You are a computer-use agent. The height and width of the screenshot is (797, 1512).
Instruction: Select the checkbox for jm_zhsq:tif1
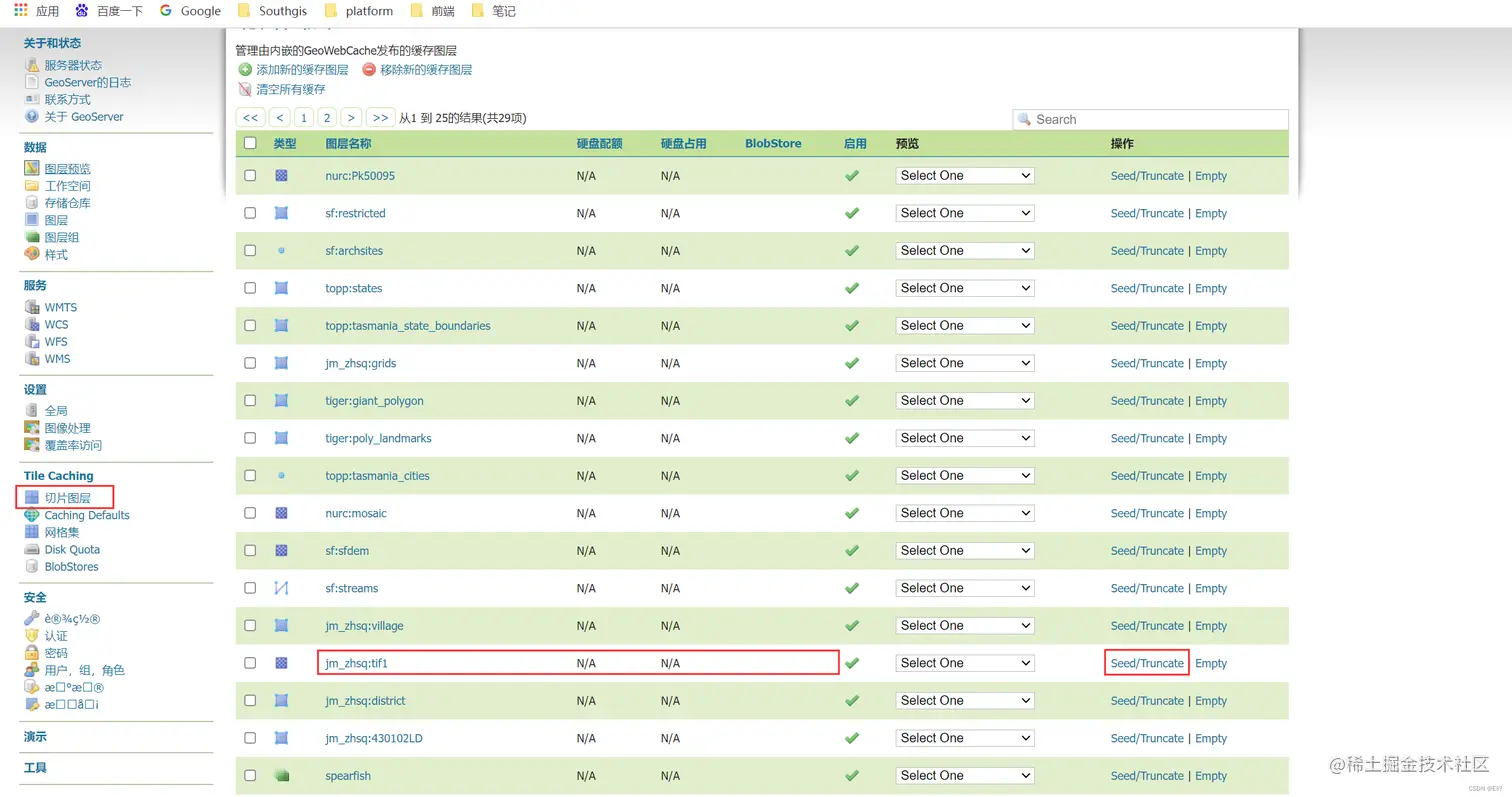[250, 663]
